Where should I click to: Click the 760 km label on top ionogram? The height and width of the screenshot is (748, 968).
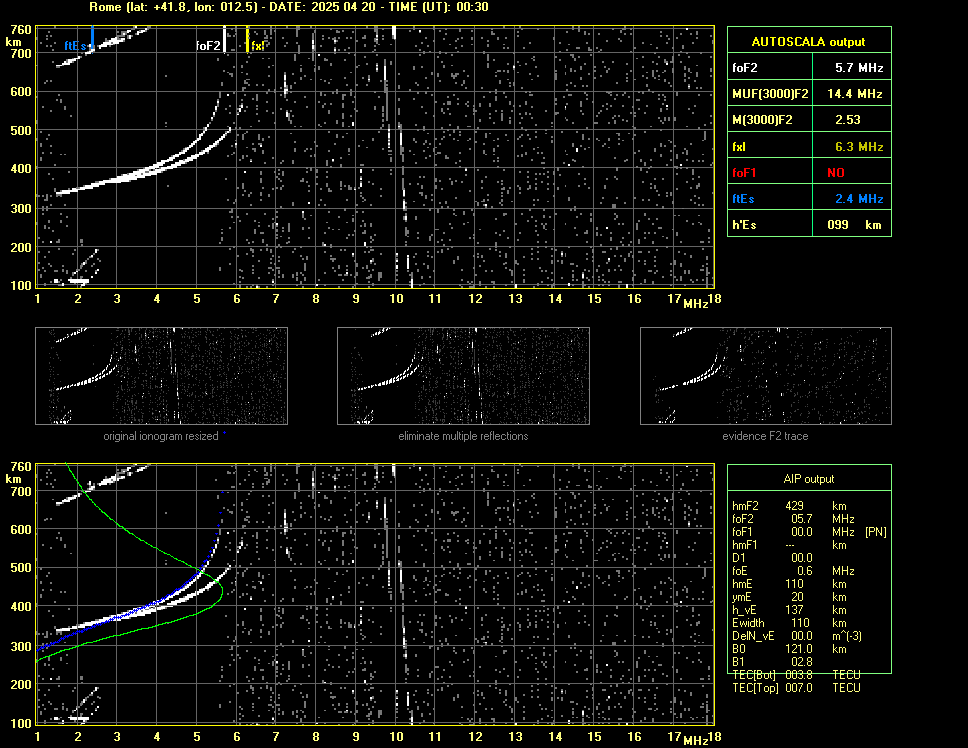click(21, 30)
